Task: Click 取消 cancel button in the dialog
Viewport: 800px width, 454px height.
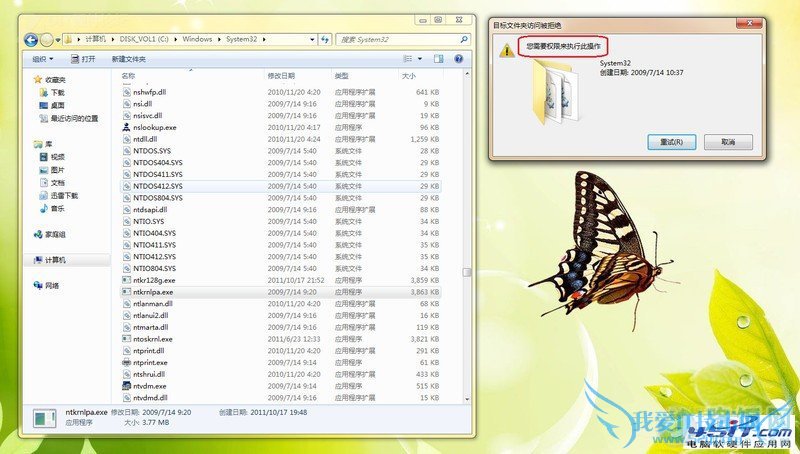Action: click(x=728, y=142)
